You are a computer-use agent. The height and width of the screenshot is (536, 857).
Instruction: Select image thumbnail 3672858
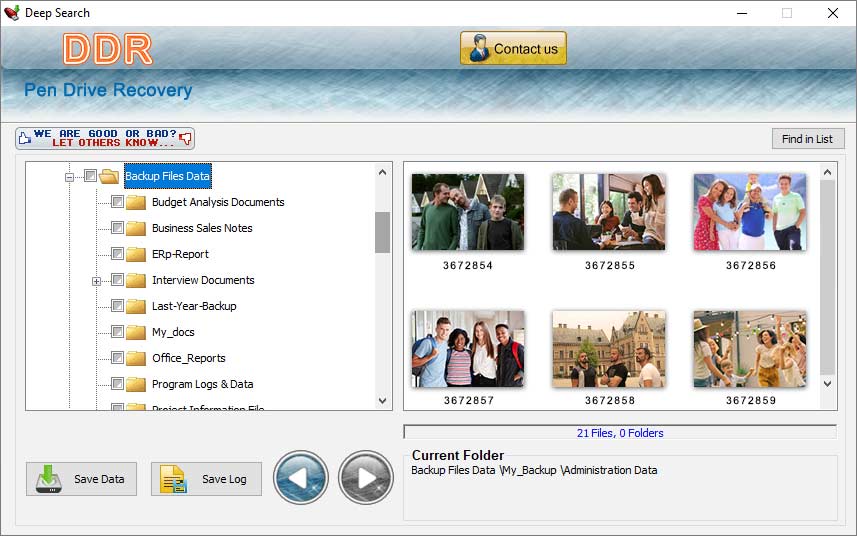(609, 349)
